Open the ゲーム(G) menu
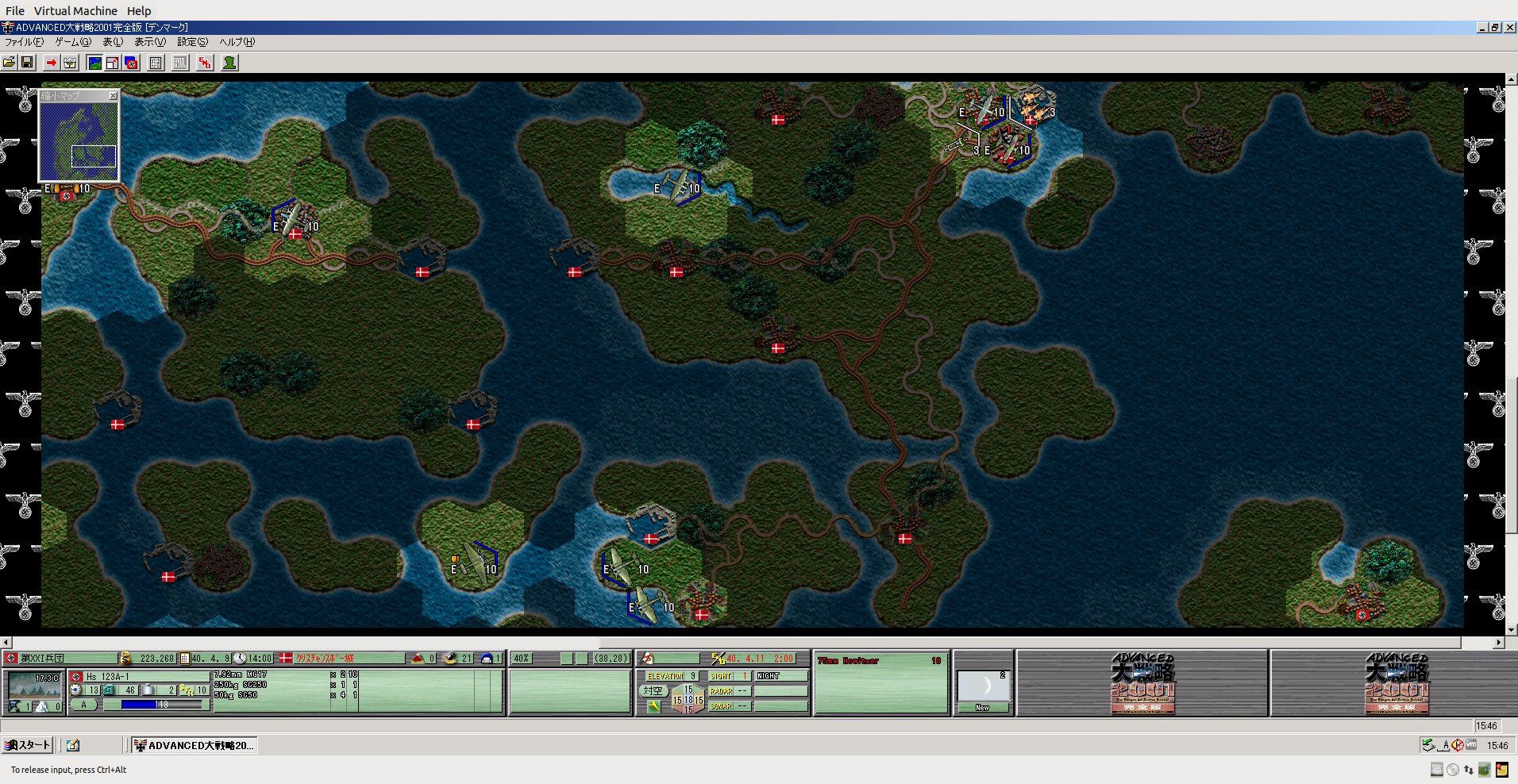 click(x=73, y=42)
